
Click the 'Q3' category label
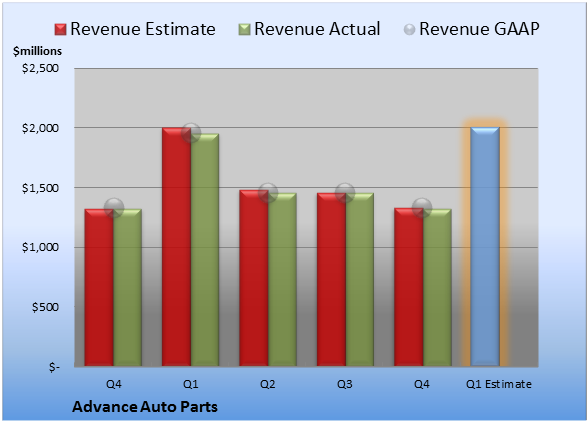(345, 384)
